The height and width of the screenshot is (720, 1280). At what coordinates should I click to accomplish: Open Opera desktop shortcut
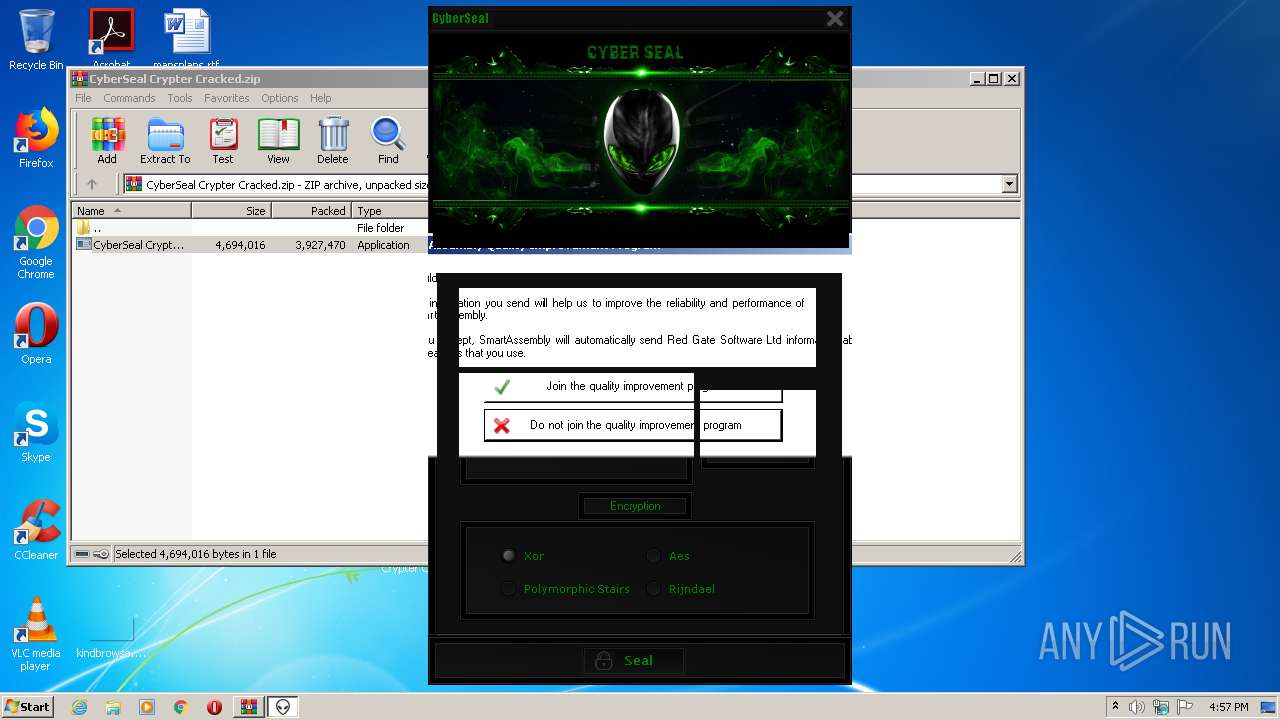[36, 334]
